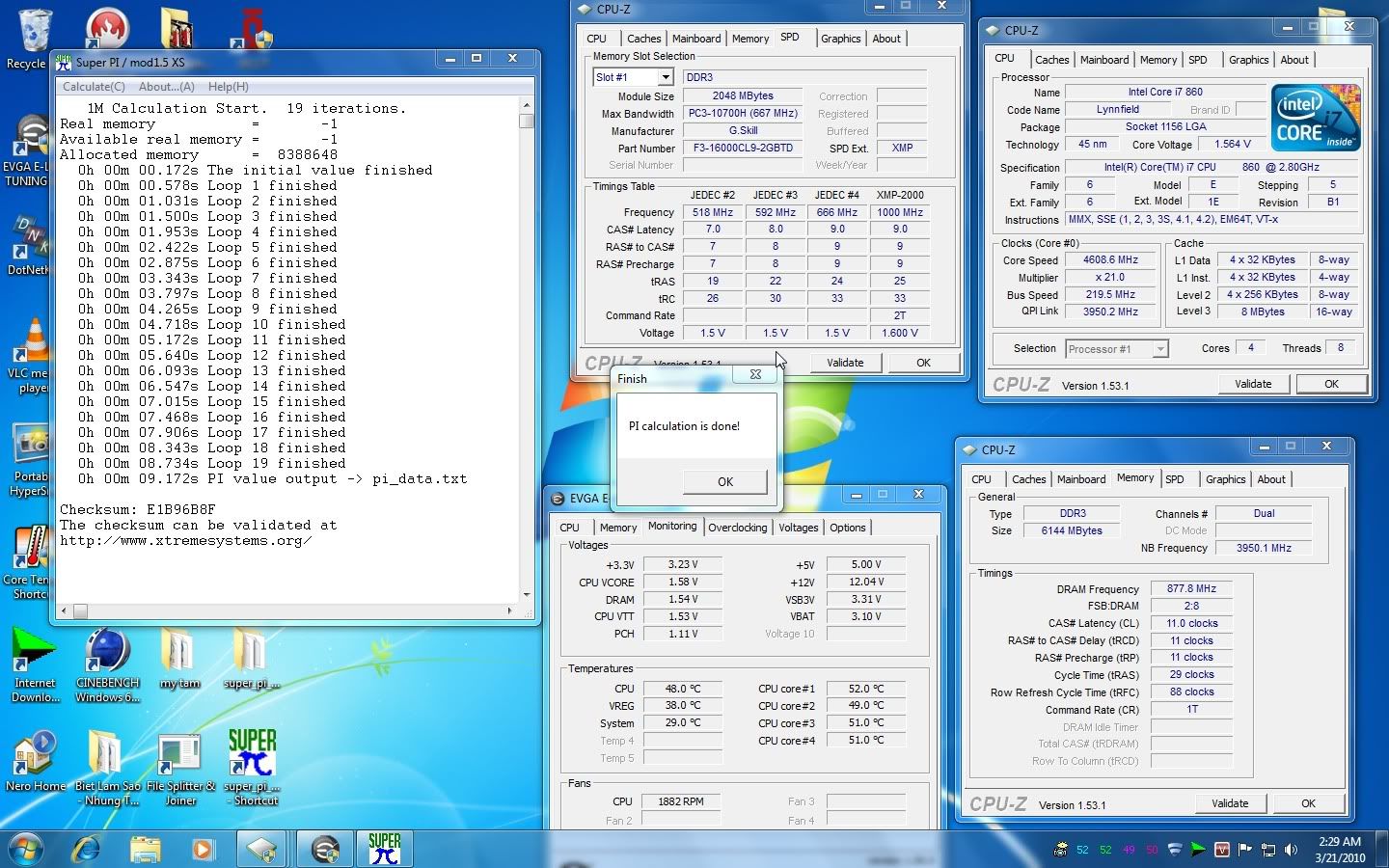This screenshot has height=868, width=1389.
Task: Click the DRAM Frequency 877.8 MHz field
Action: tap(1191, 588)
